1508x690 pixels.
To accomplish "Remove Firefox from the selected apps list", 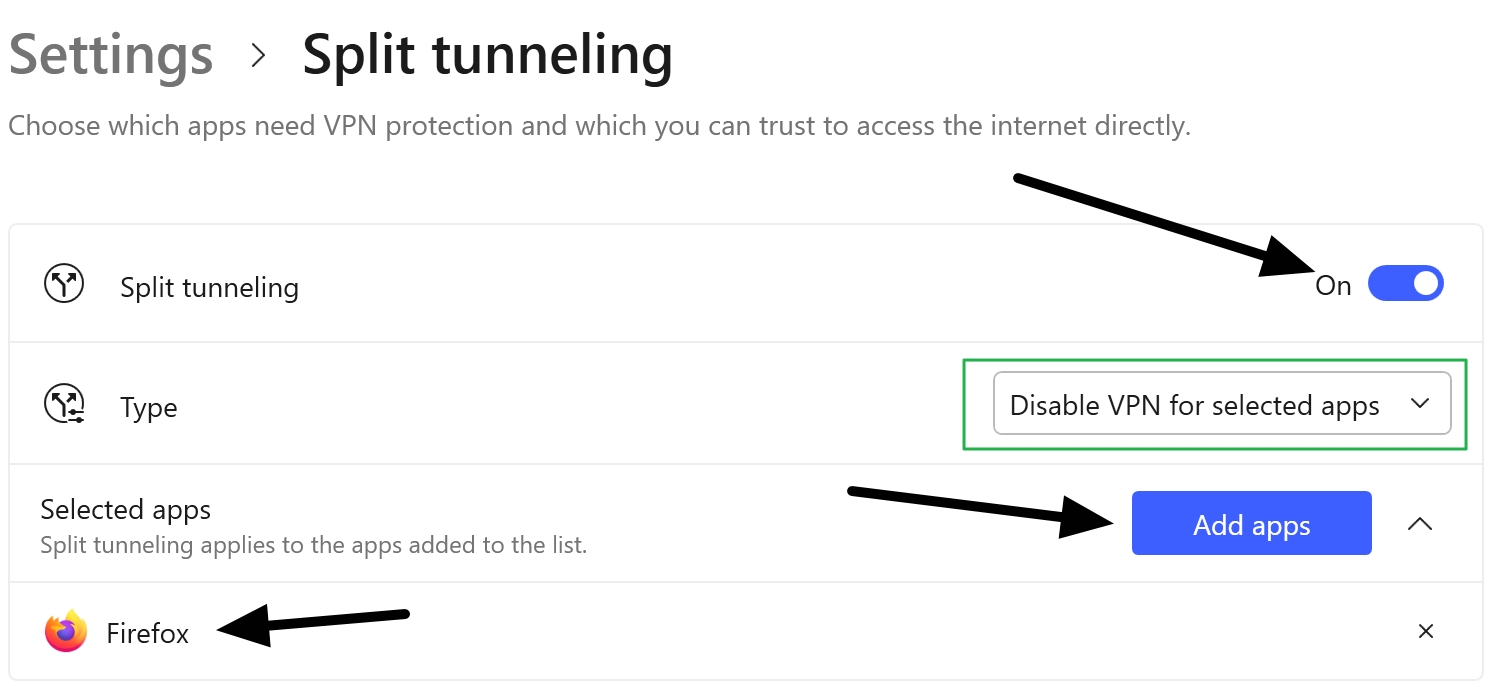I will pyautogui.click(x=1426, y=631).
